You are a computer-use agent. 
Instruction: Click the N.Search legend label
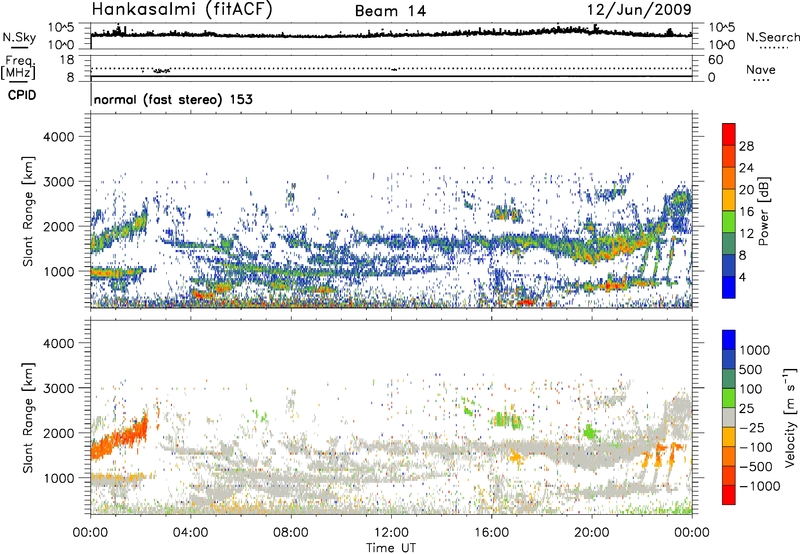pyautogui.click(x=772, y=37)
